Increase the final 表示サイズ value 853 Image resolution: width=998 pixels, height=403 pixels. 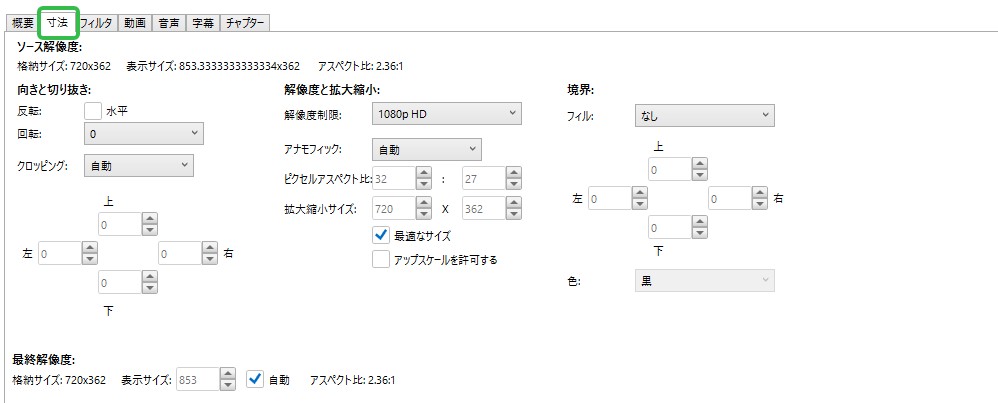(x=228, y=374)
